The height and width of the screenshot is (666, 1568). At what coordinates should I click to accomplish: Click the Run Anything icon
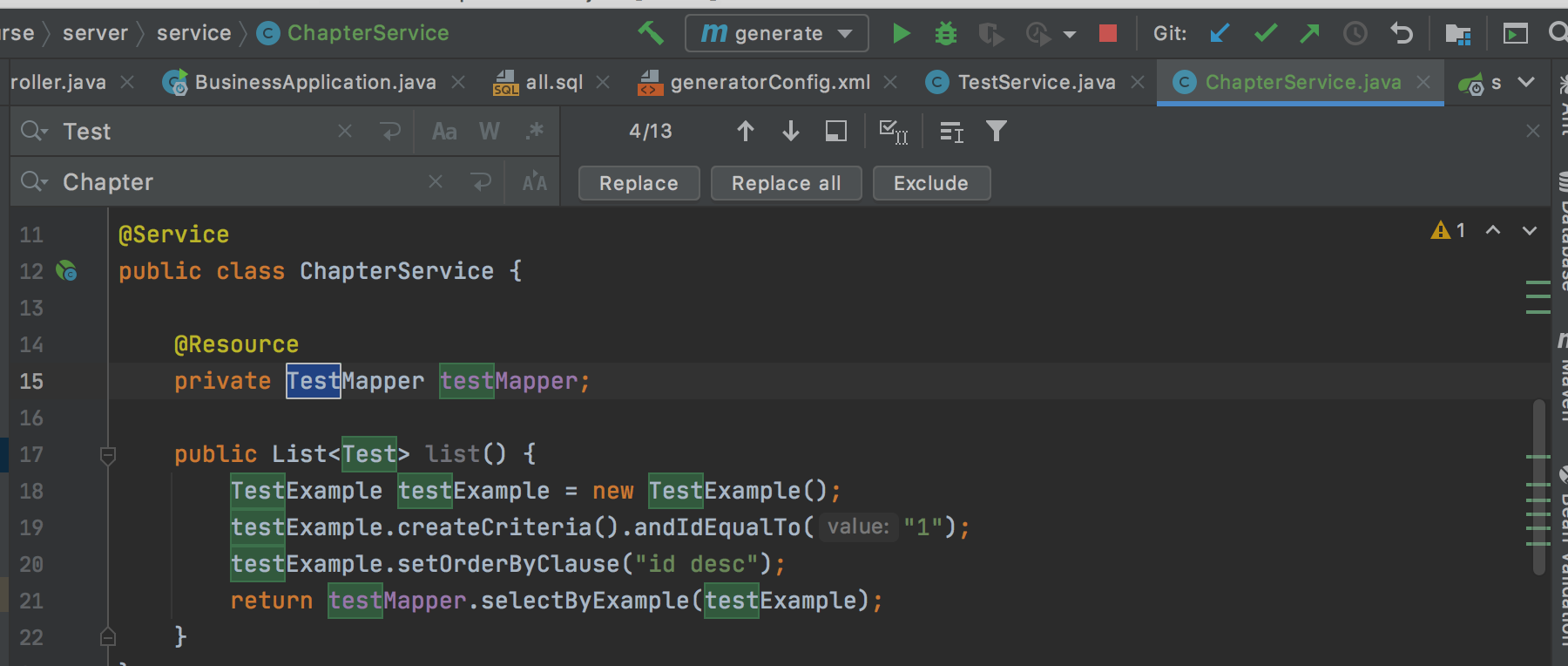coord(1516,33)
